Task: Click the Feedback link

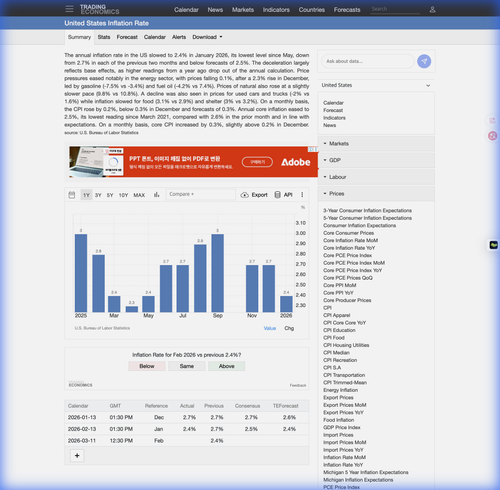Action: point(298,385)
